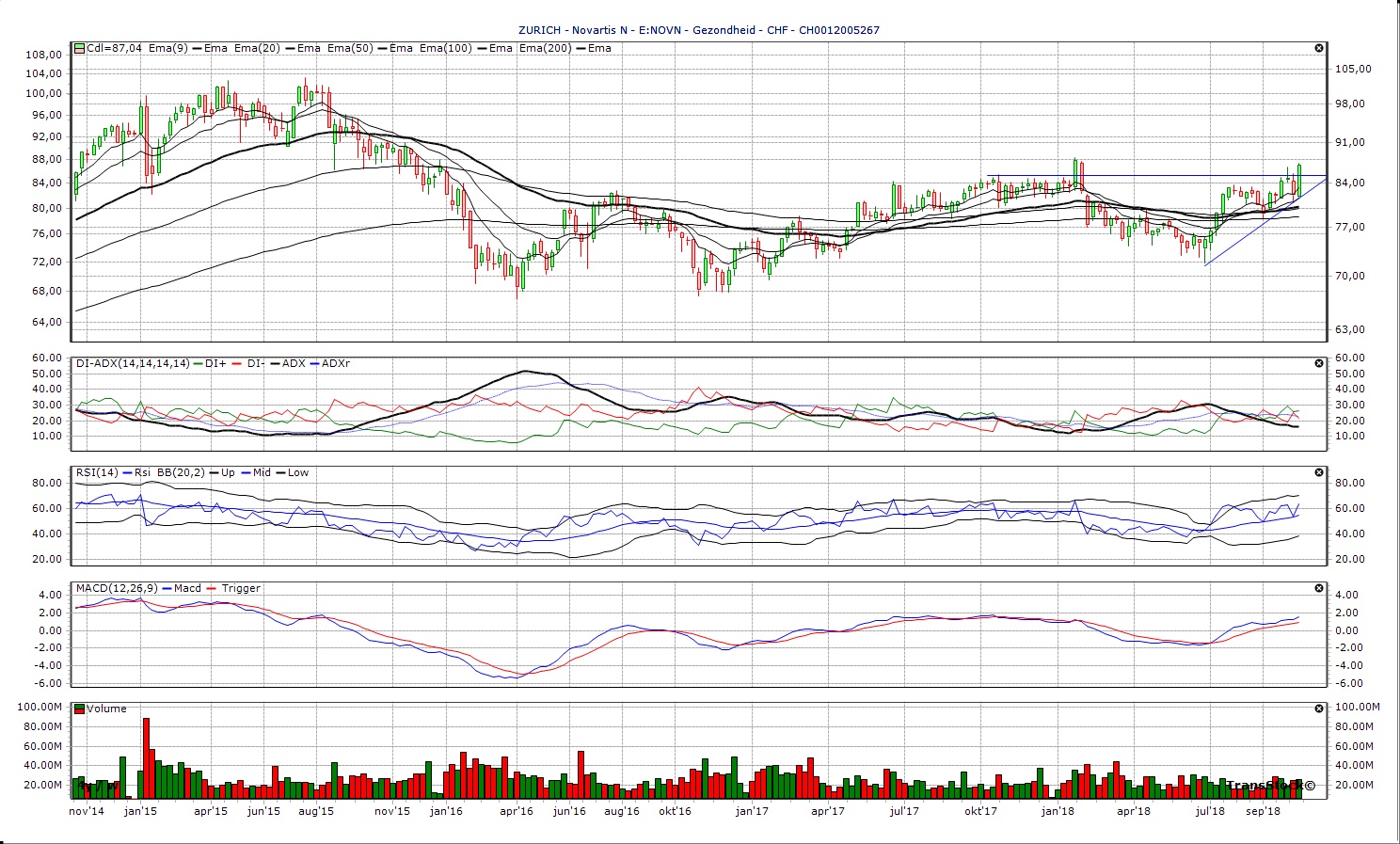Image resolution: width=1400 pixels, height=844 pixels.
Task: Select the Ema(20) legend entry
Action: tap(257, 48)
